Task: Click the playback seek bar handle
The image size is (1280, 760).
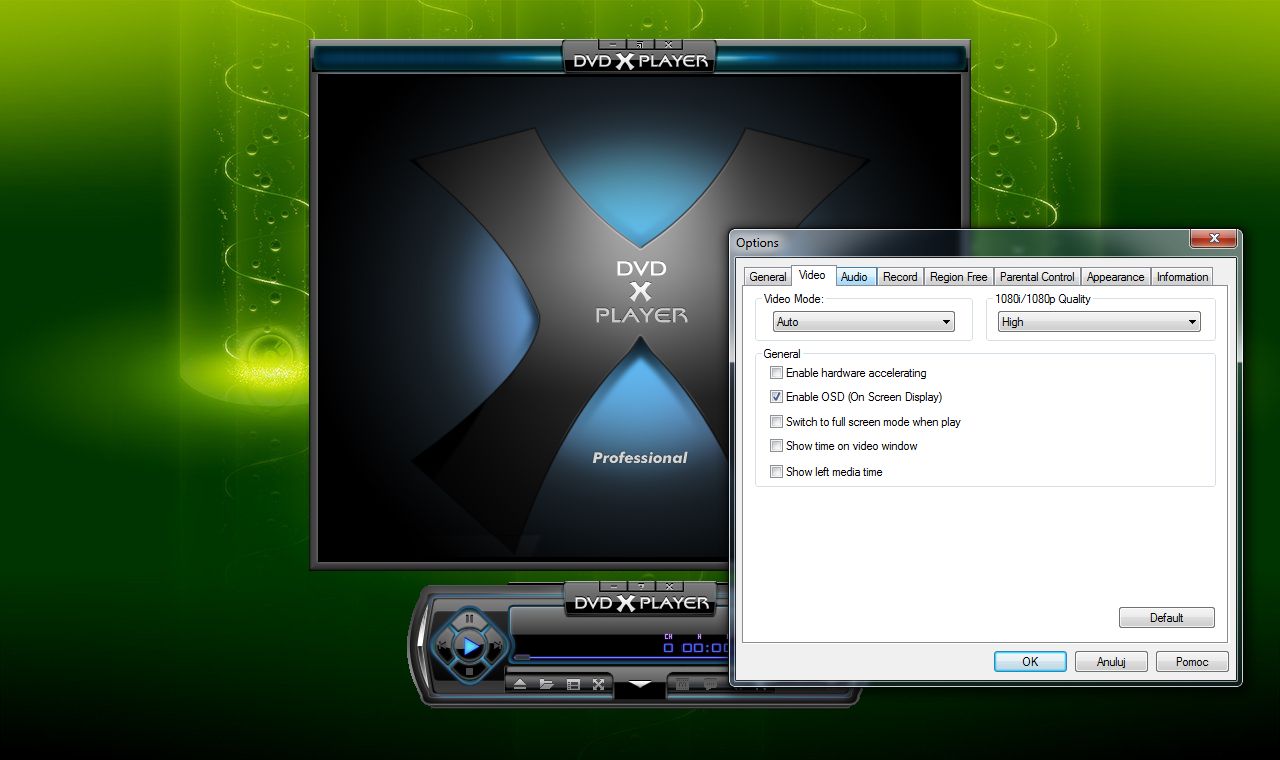Action: tap(522, 658)
